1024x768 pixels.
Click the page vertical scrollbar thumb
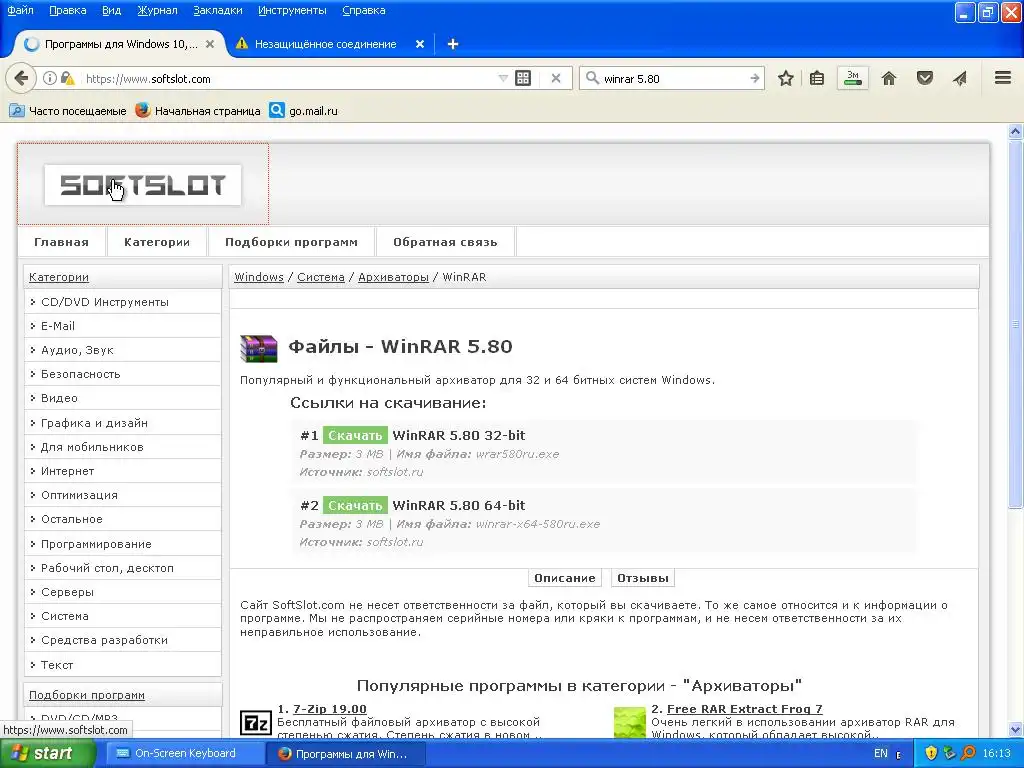pyautogui.click(x=1015, y=324)
